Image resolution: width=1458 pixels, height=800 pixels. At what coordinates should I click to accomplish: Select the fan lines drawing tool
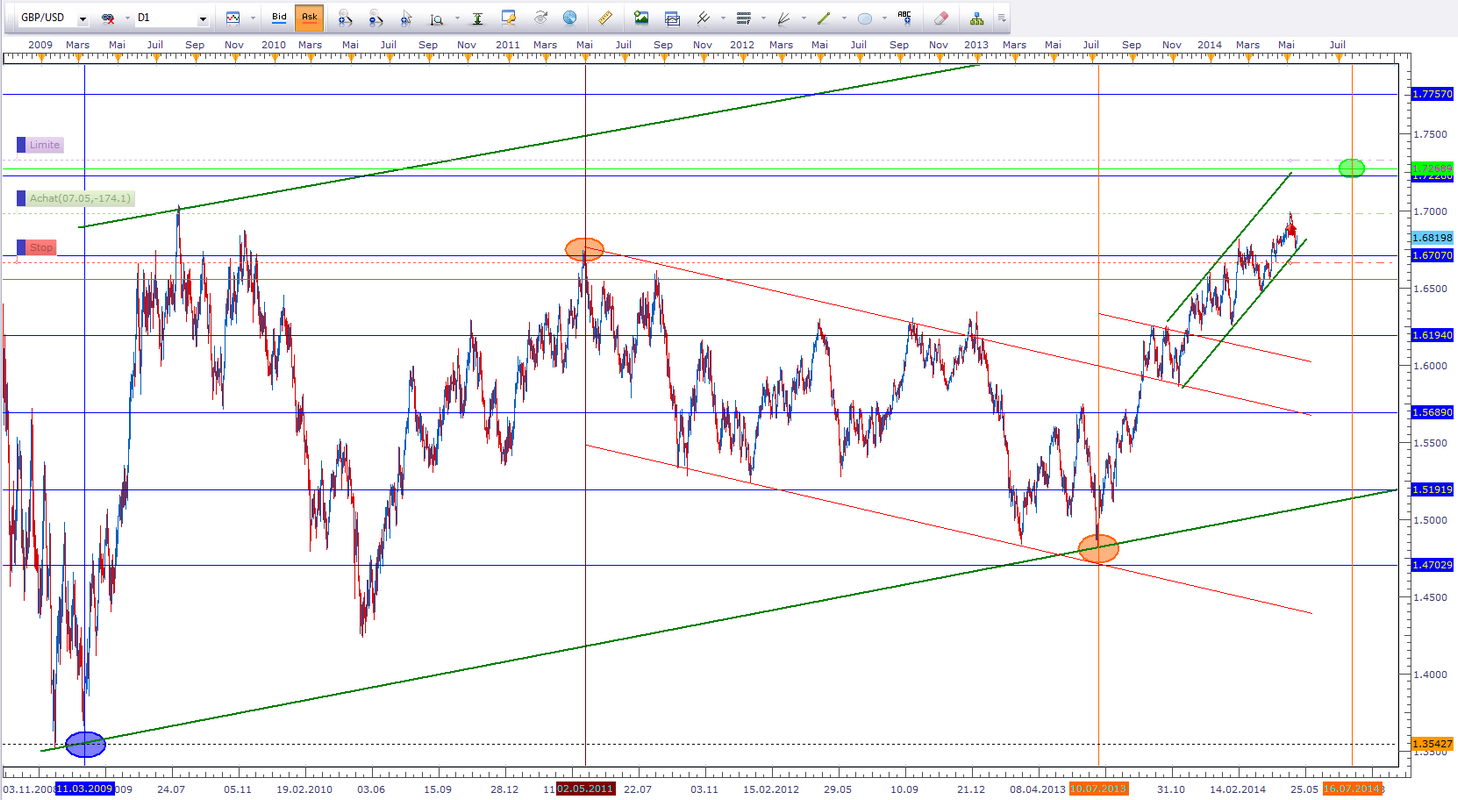click(783, 18)
